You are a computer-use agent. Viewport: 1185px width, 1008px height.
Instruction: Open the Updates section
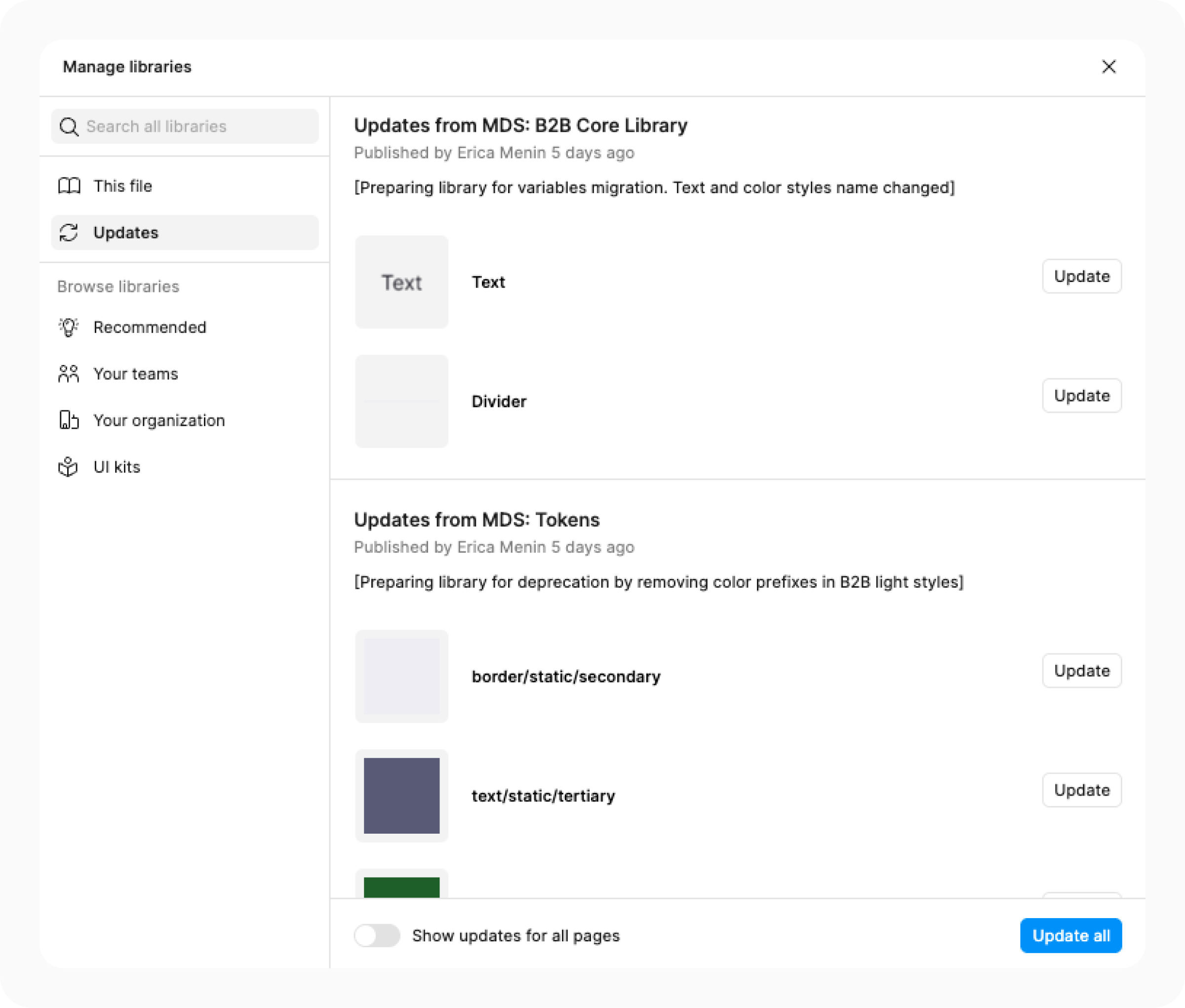point(126,233)
